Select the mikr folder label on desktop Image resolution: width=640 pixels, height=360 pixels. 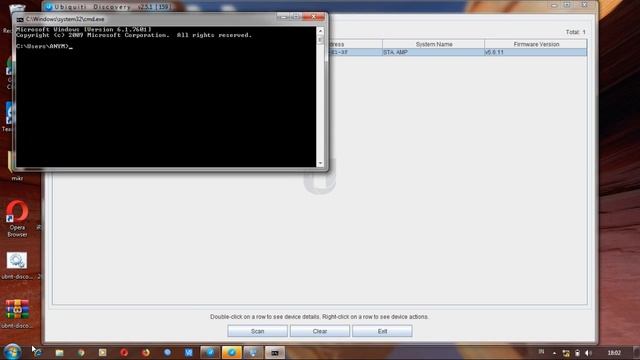[17, 178]
